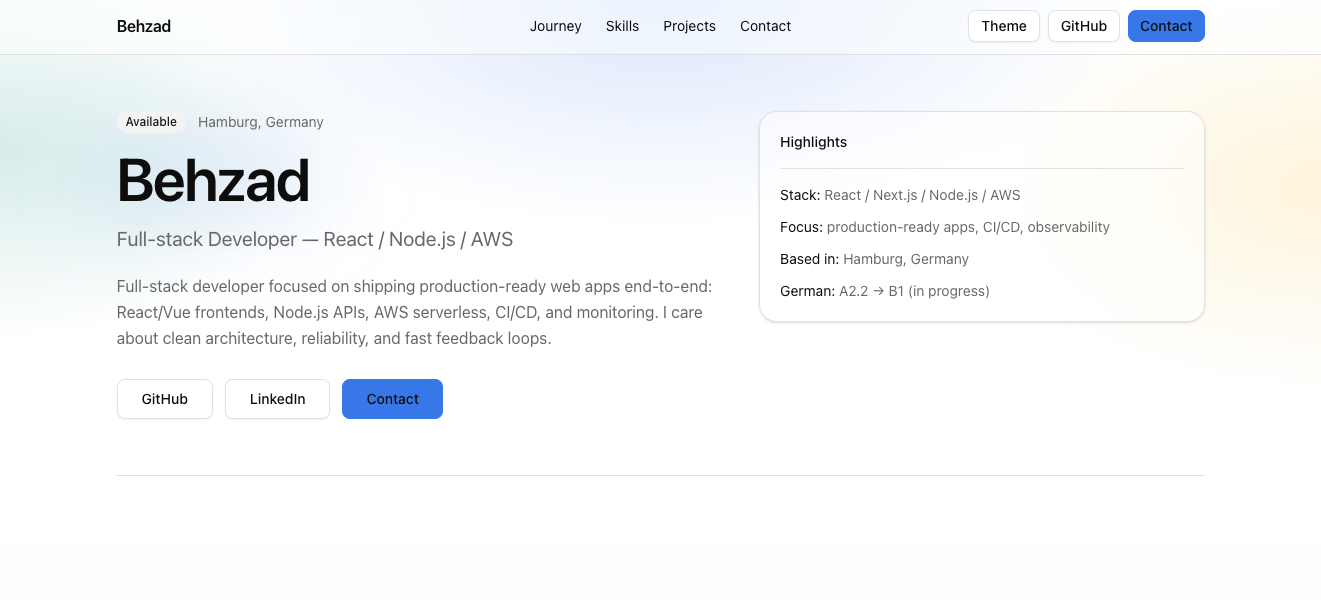Select Projects in the navigation bar
Screen dimensions: 1321x600
pos(689,26)
